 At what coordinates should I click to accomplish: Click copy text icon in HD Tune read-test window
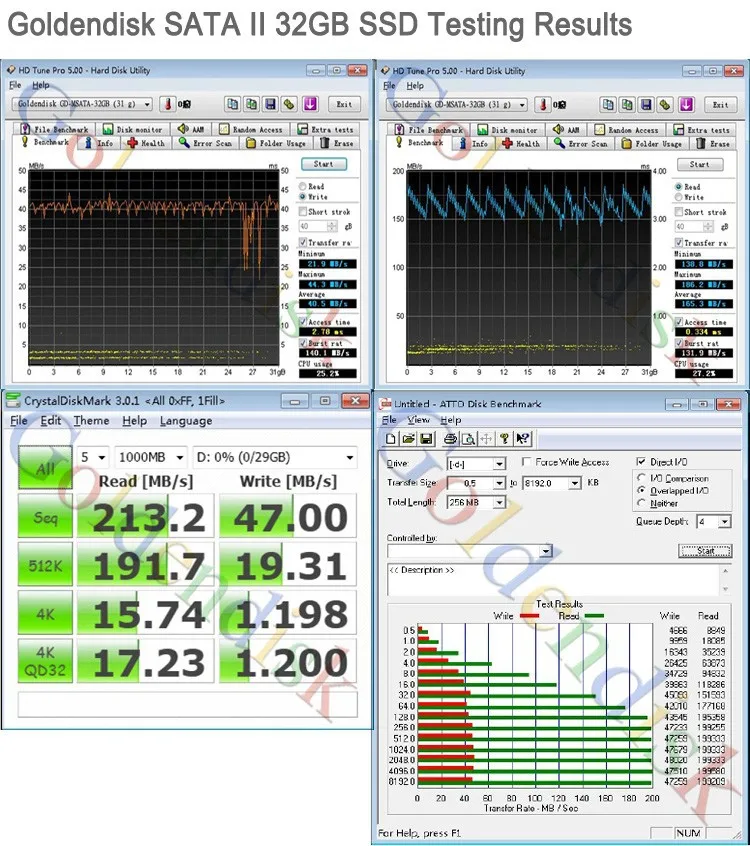[608, 104]
